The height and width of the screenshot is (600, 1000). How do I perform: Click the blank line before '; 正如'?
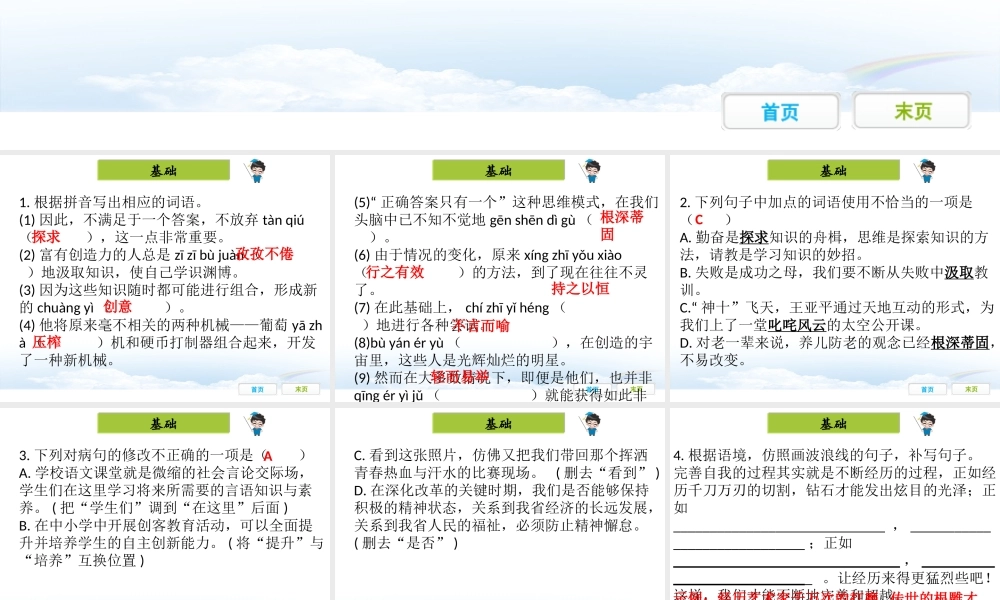point(739,548)
